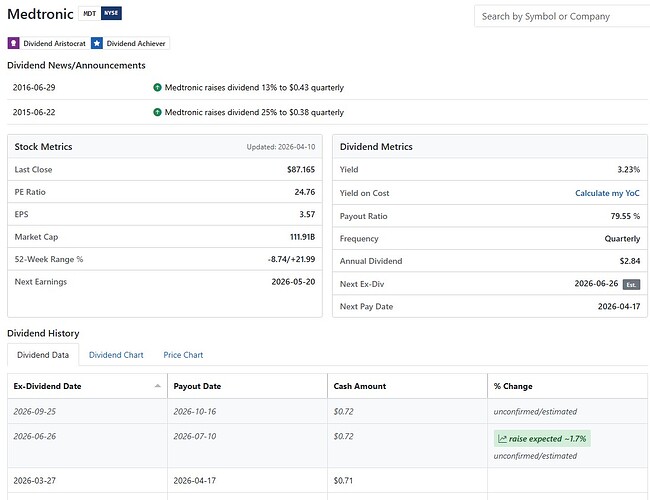Sort table by Ex-Dividend Date arrow

(x=158, y=386)
